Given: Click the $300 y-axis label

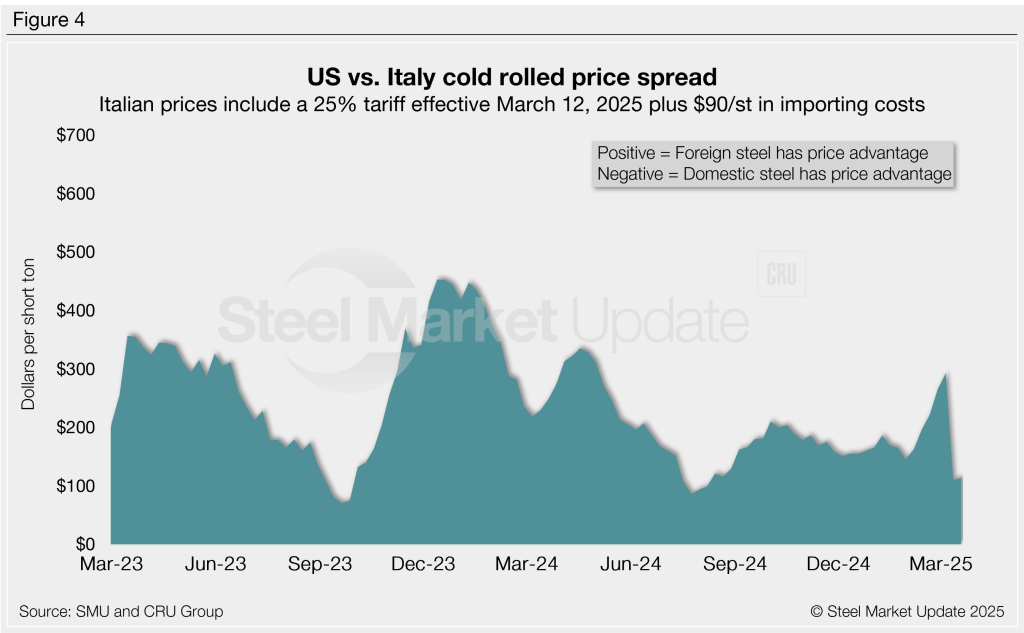Looking at the screenshot, I should click(x=76, y=369).
